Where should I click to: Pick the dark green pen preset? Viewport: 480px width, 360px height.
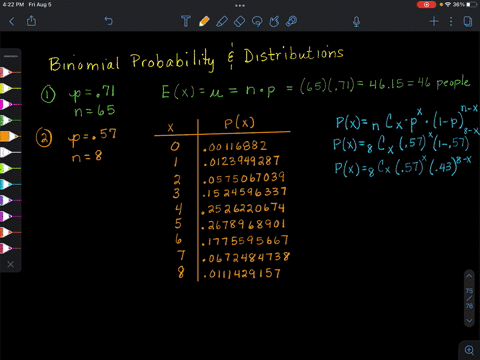[10, 120]
